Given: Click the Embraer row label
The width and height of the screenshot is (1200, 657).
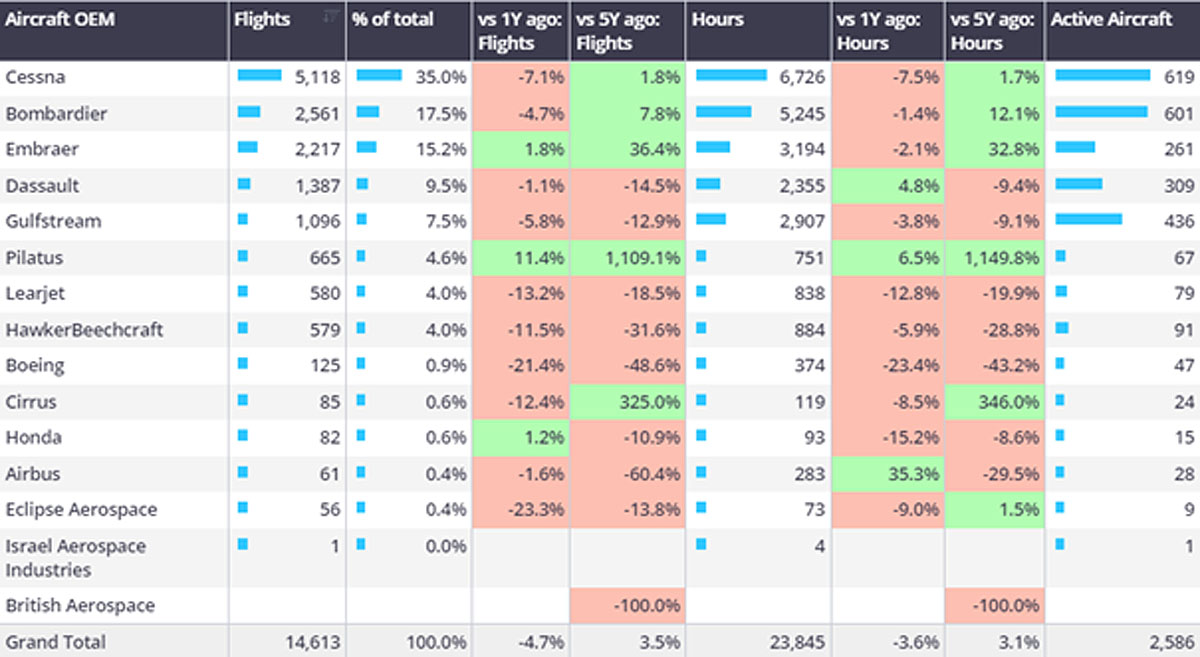Looking at the screenshot, I should (x=42, y=149).
